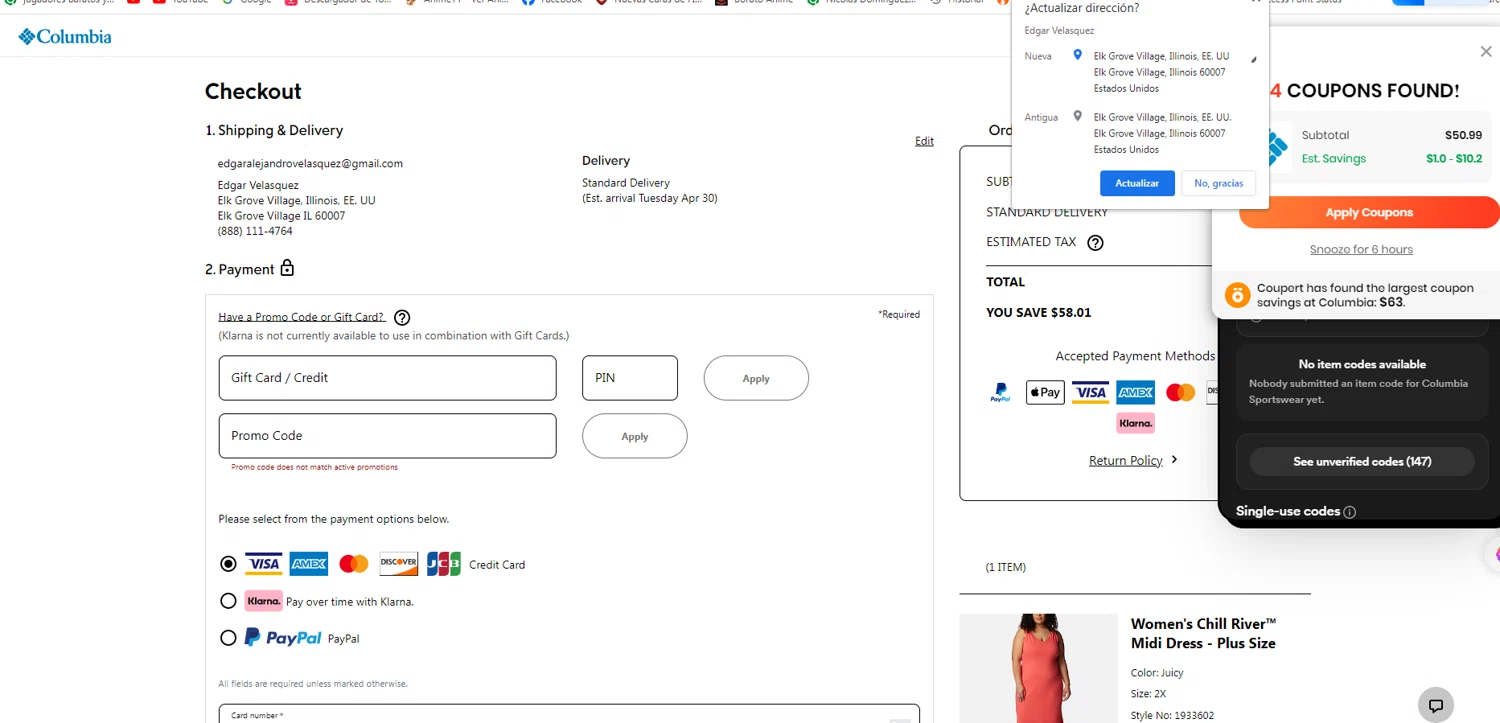1500x723 pixels.
Task: Click Apply next to the Promo Code field
Action: click(x=635, y=436)
